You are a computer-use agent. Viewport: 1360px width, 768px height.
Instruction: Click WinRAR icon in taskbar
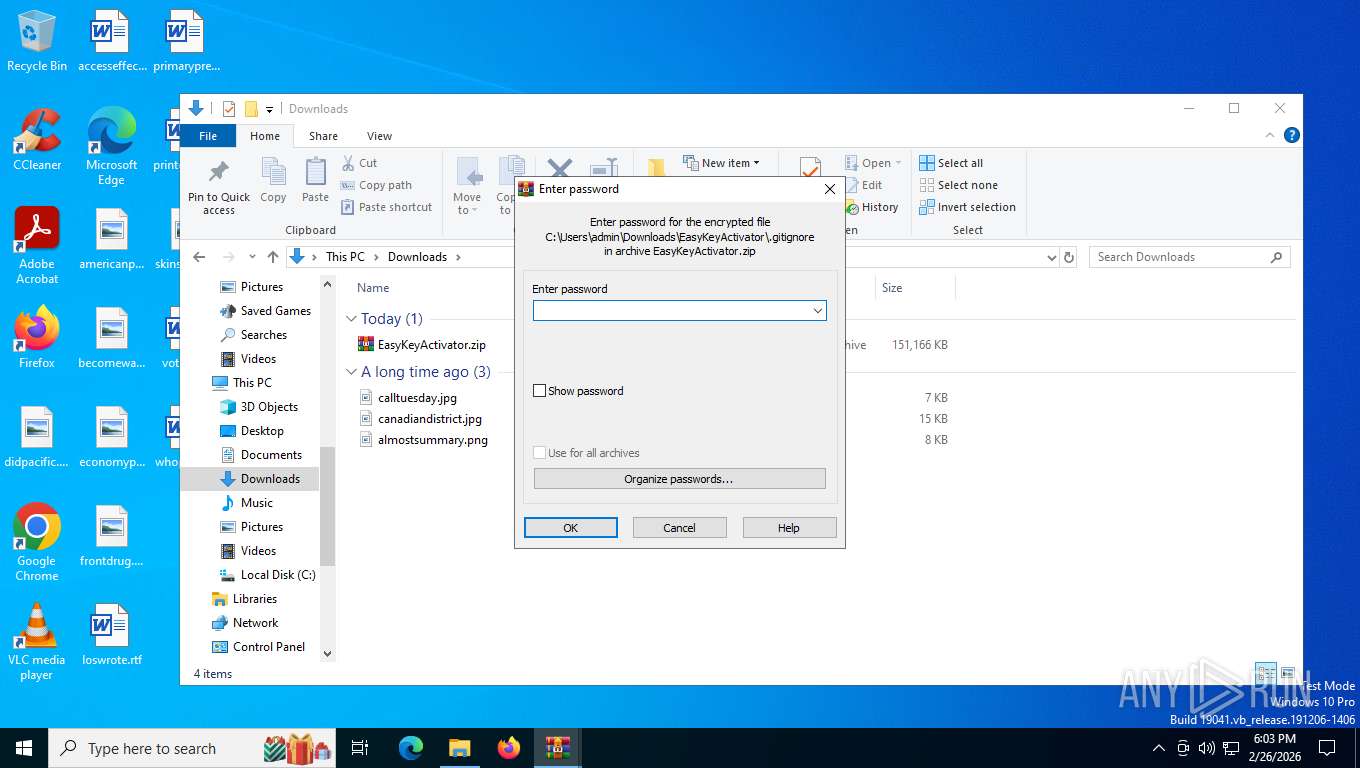coord(557,748)
